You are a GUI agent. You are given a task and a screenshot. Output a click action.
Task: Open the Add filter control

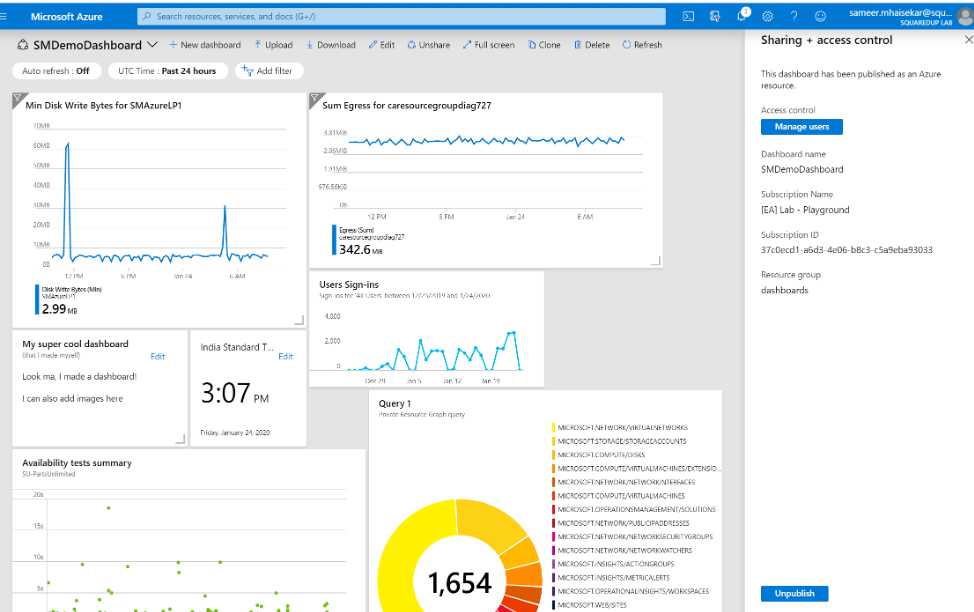point(268,70)
